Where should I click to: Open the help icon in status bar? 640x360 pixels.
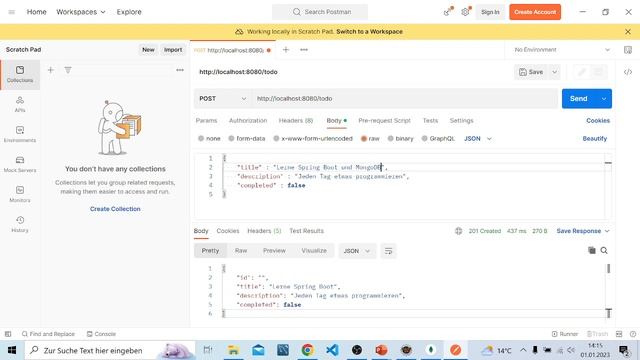(x=633, y=334)
